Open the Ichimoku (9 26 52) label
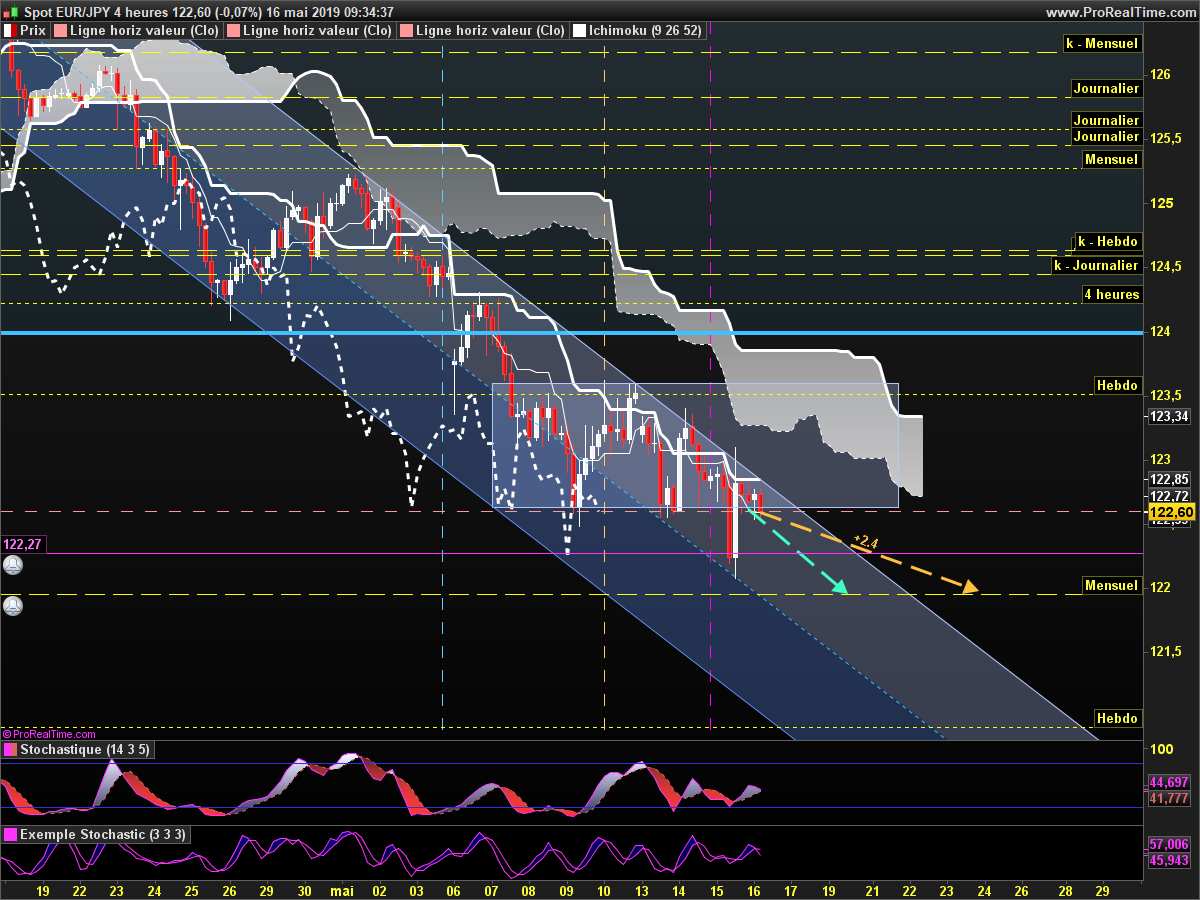Image resolution: width=1200 pixels, height=900 pixels. coord(645,31)
